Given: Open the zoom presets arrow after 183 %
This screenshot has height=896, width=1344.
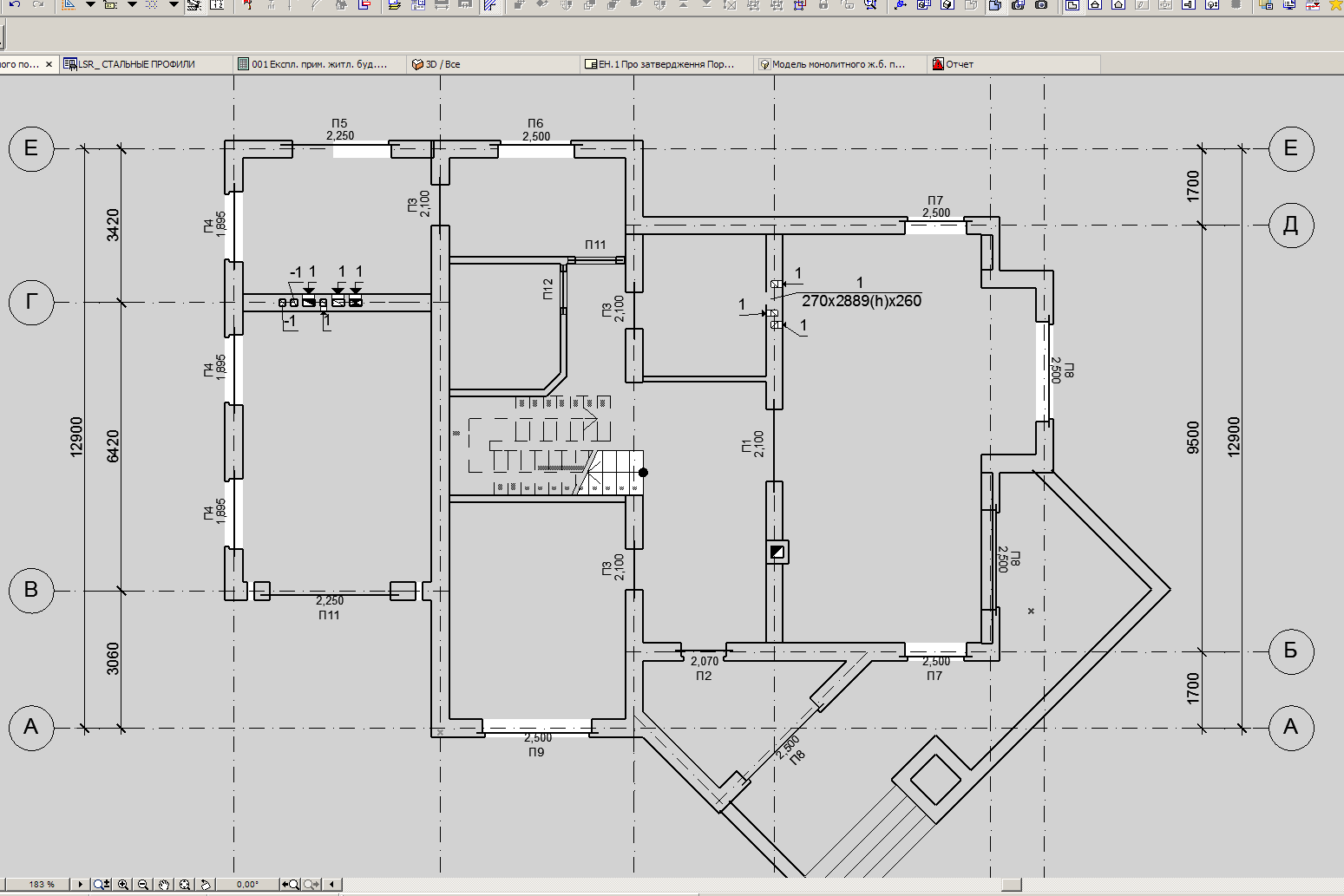Looking at the screenshot, I should 81,885.
